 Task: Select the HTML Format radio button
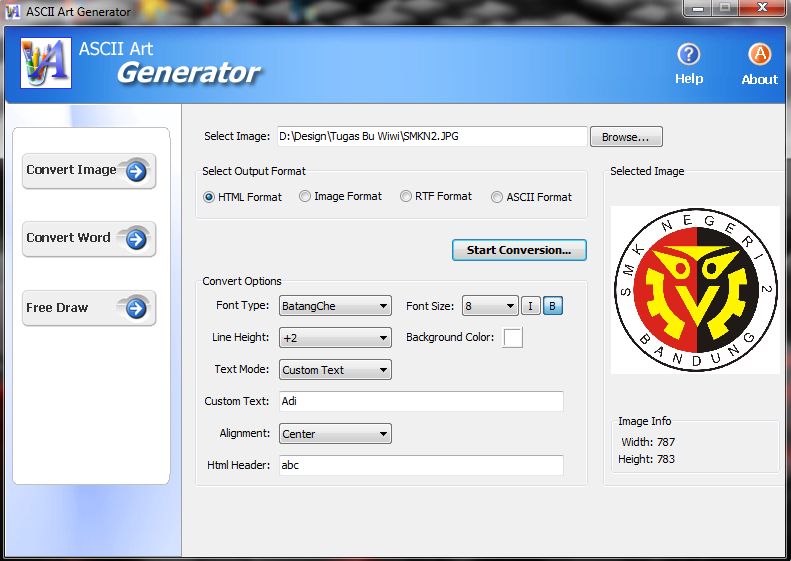tap(209, 197)
